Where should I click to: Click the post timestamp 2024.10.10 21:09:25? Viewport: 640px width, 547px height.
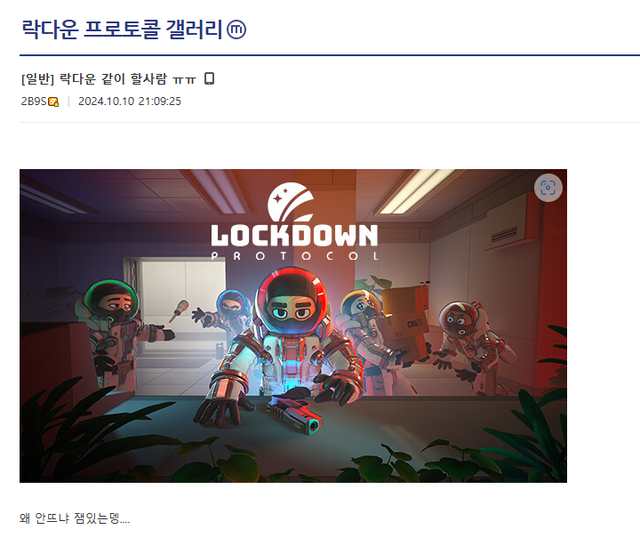point(129,101)
